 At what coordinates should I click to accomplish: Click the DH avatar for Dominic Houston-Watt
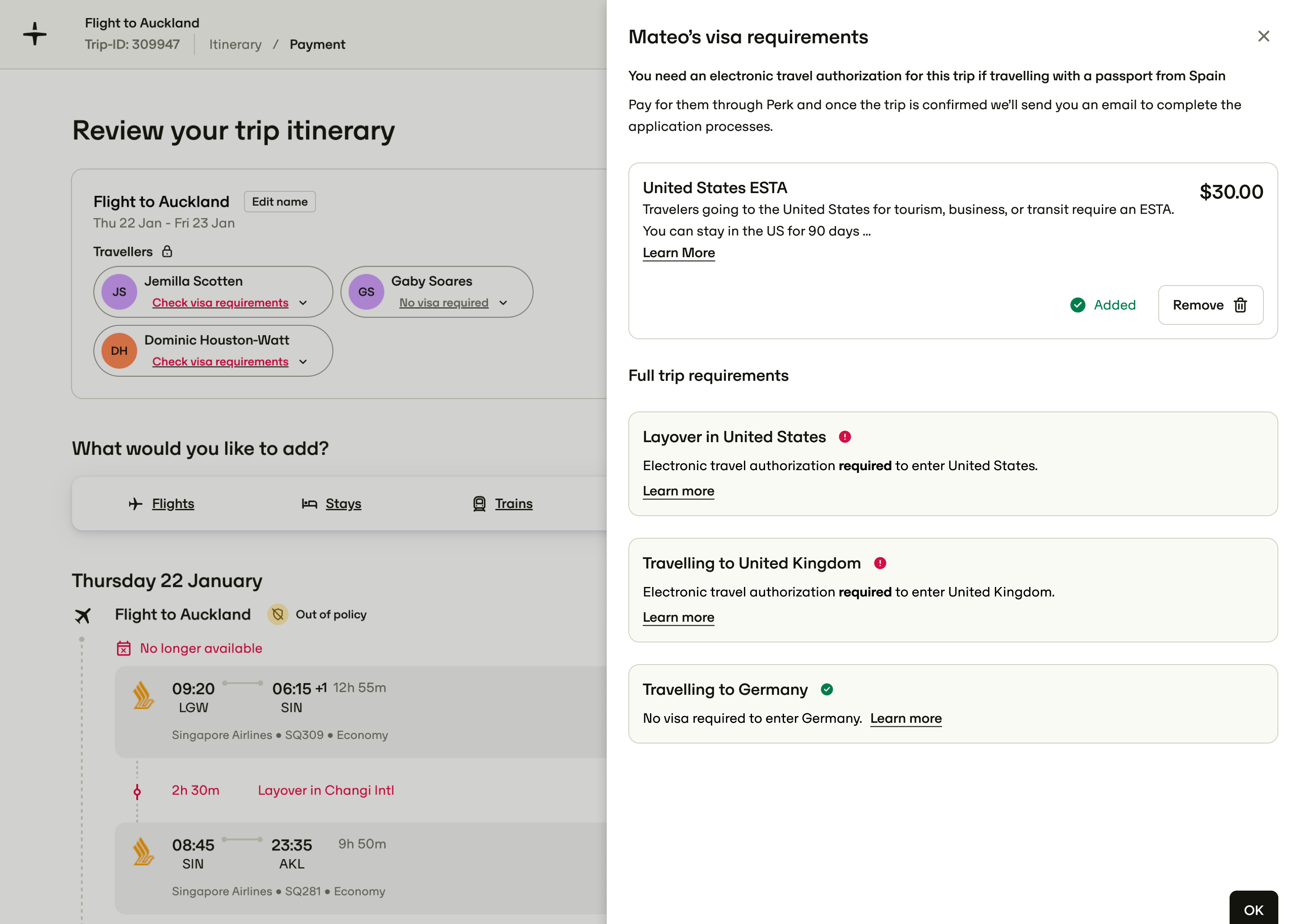119,351
